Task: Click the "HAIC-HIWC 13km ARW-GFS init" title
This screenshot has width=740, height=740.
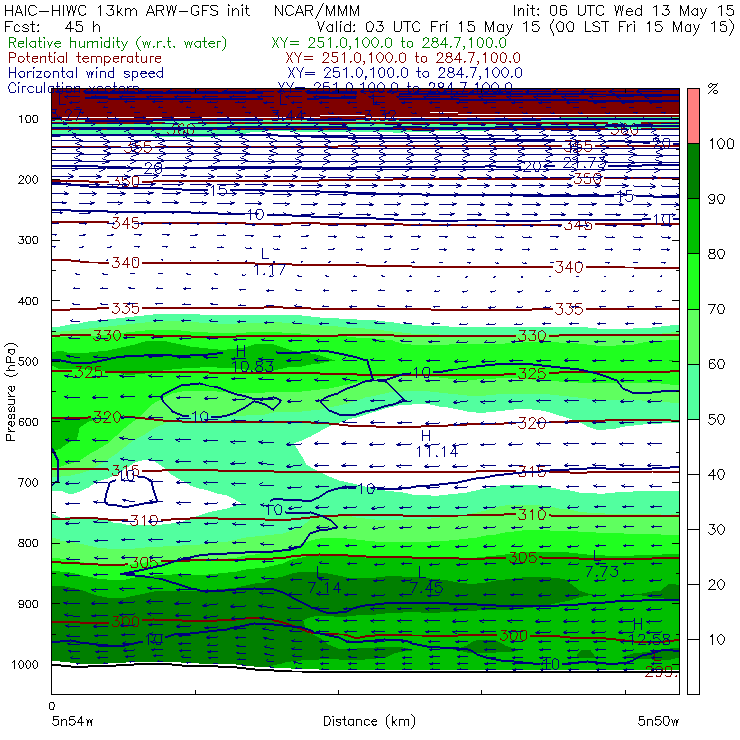Action: [x=127, y=10]
